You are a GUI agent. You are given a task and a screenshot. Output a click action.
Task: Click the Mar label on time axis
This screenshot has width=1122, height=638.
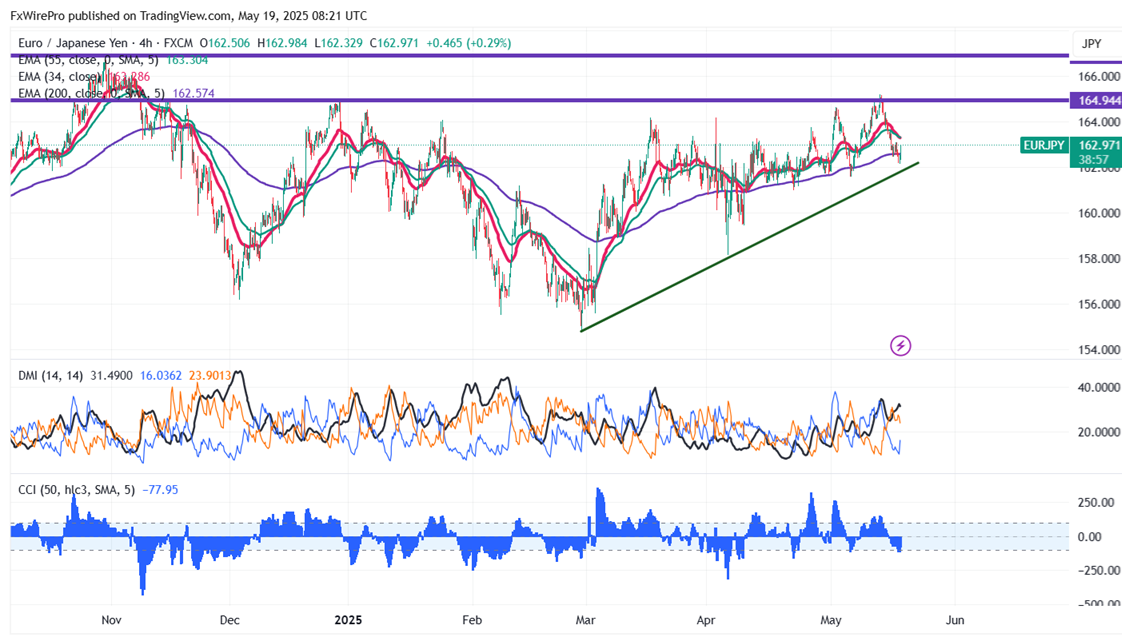[585, 620]
